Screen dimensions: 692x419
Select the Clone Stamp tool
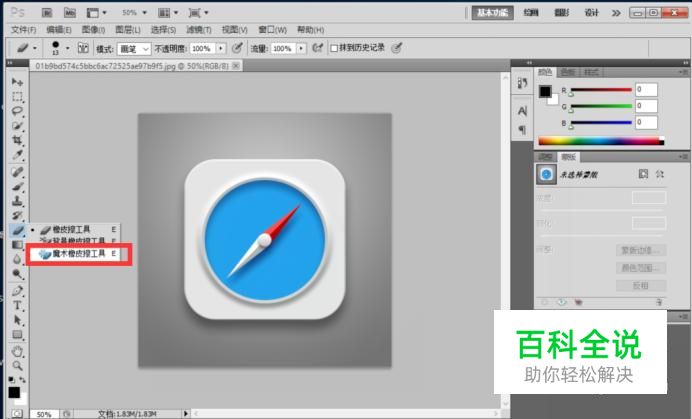[17, 201]
